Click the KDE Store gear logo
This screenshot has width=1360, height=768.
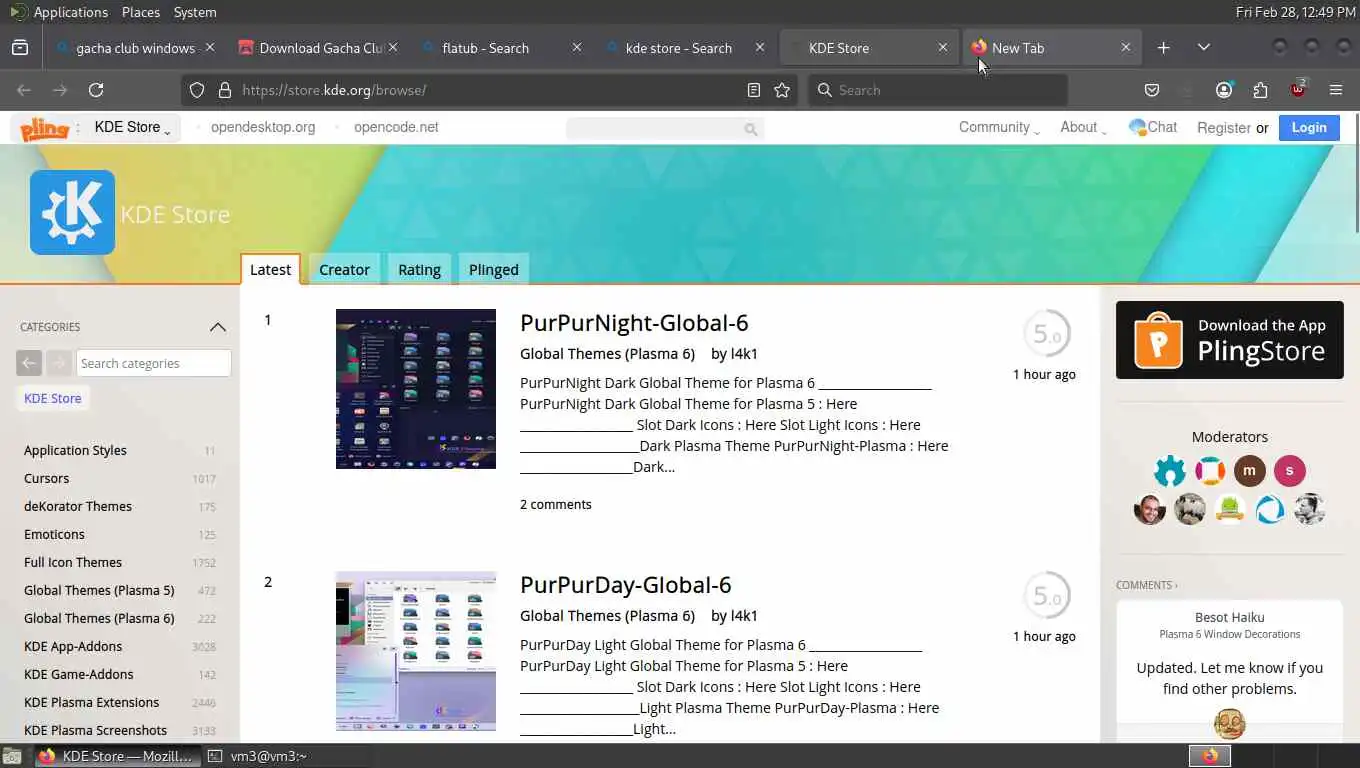[x=72, y=212]
